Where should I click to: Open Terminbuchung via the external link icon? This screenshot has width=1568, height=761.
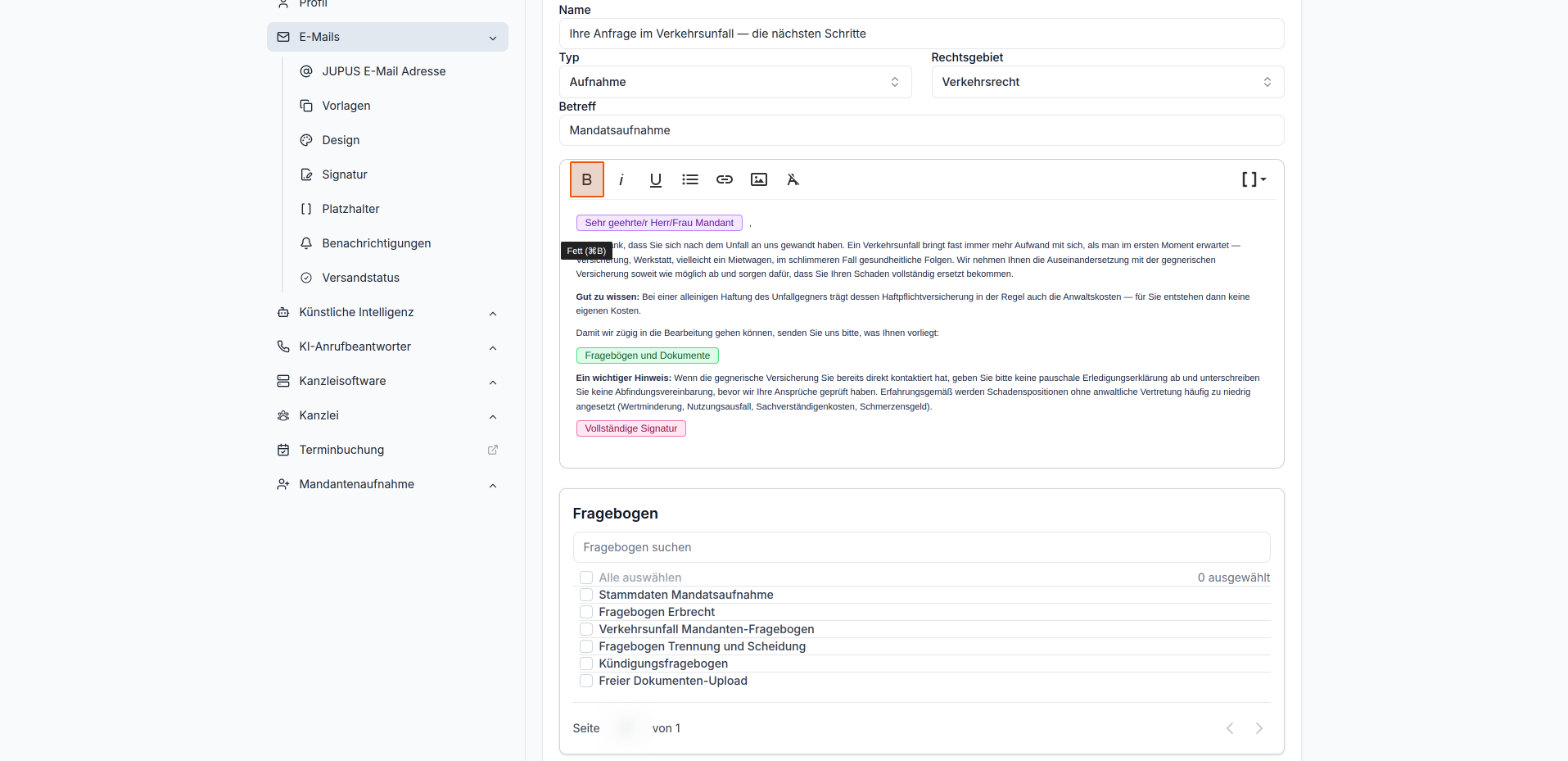[493, 450]
